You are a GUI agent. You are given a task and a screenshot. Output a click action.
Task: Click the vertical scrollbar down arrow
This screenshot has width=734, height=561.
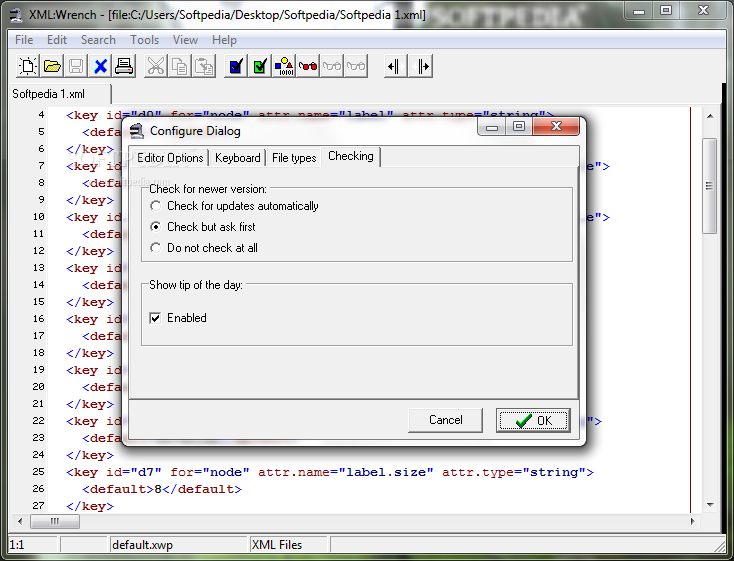click(710, 505)
